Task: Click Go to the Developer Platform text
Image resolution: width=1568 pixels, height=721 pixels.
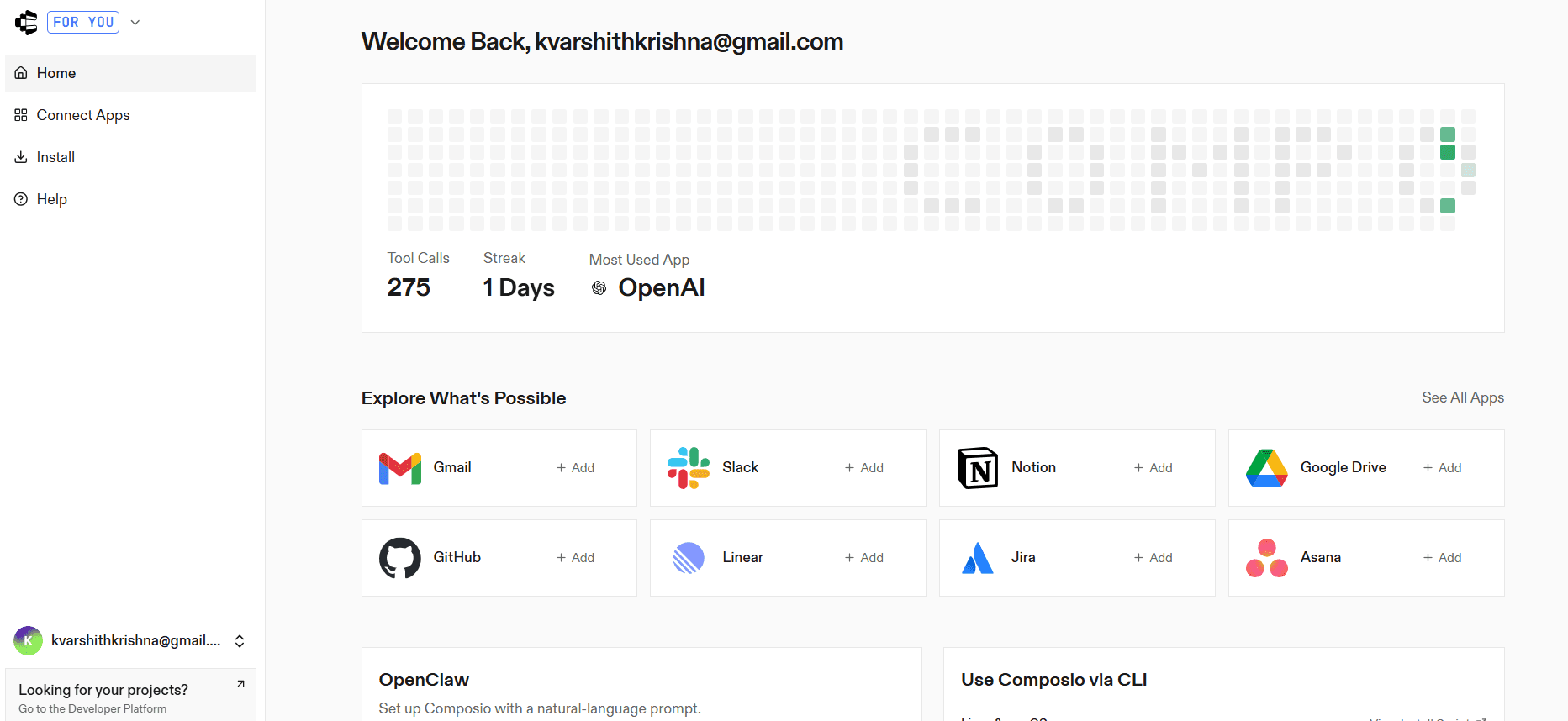Action: click(x=92, y=709)
